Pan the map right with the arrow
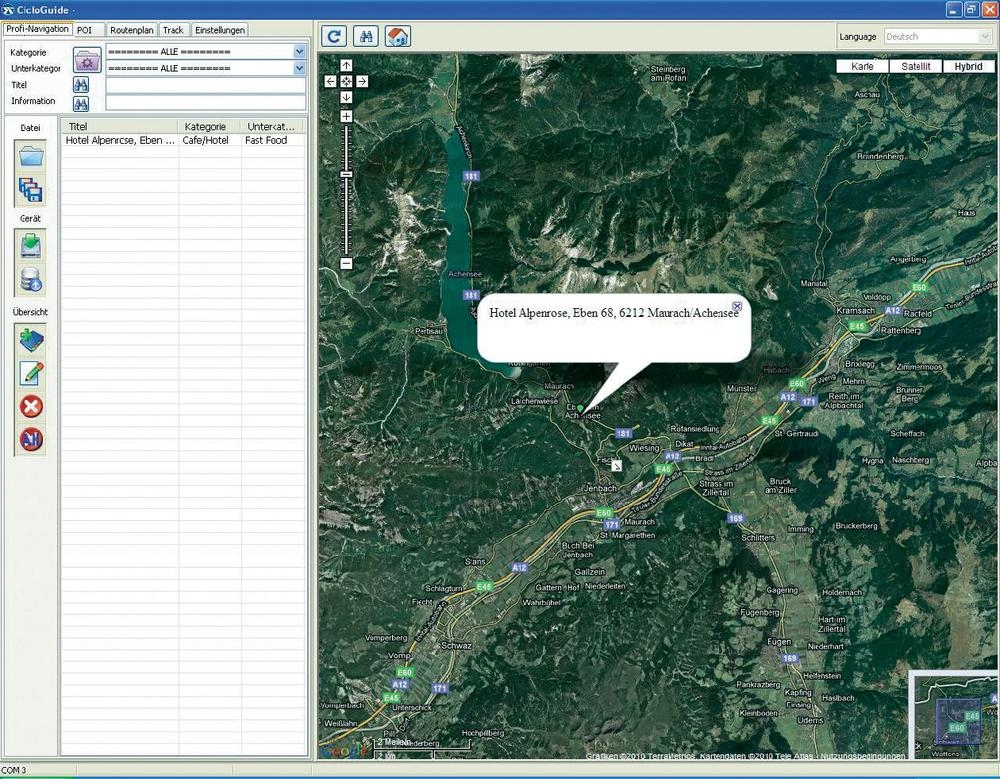This screenshot has height=779, width=1000. point(362,82)
